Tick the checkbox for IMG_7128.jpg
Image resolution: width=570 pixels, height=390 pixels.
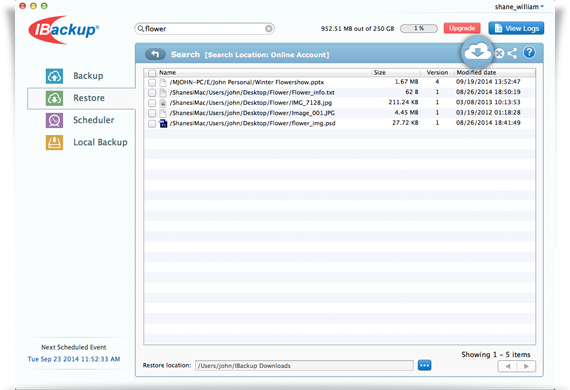[x=152, y=103]
